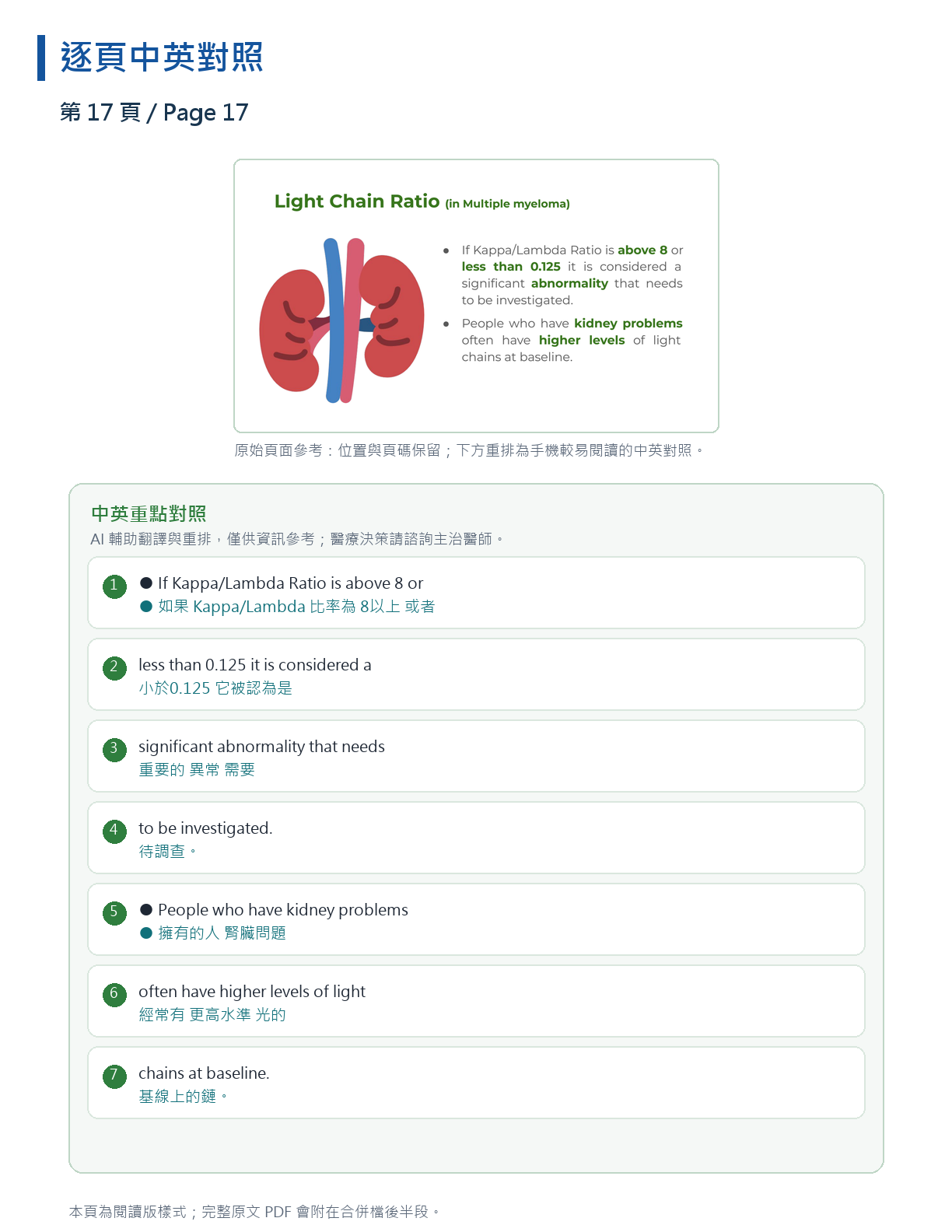Click the 'chains at baseline.' card
Image resolution: width=952 pixels, height=1232 pixels.
click(476, 1083)
